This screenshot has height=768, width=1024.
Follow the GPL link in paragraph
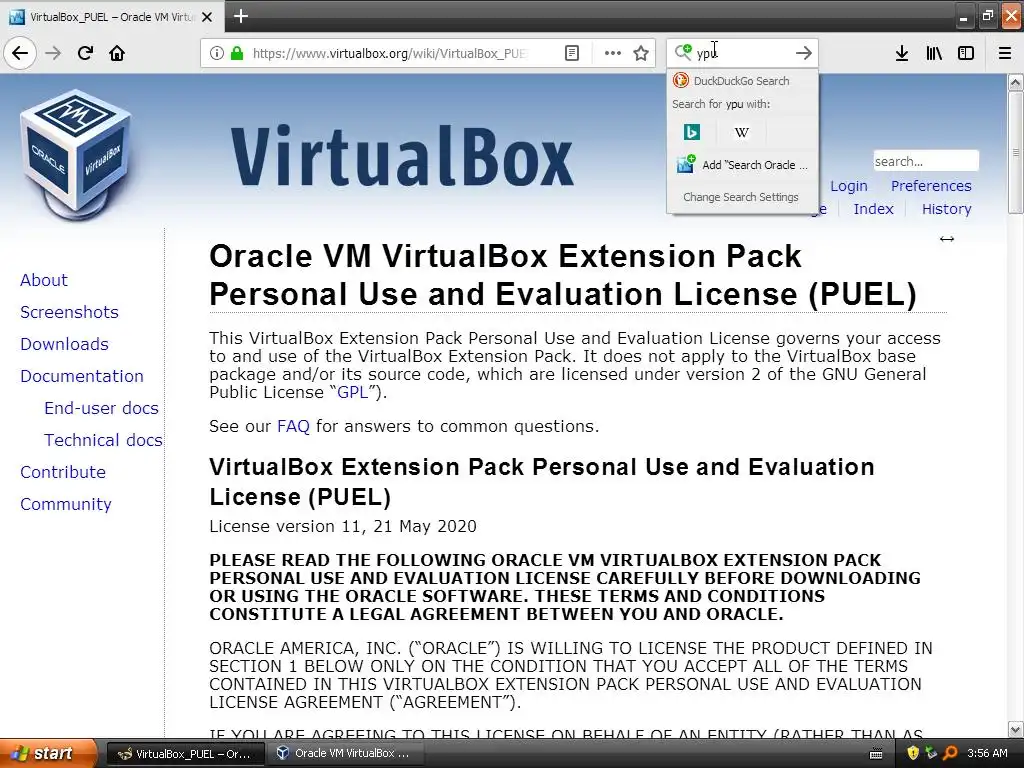352,392
